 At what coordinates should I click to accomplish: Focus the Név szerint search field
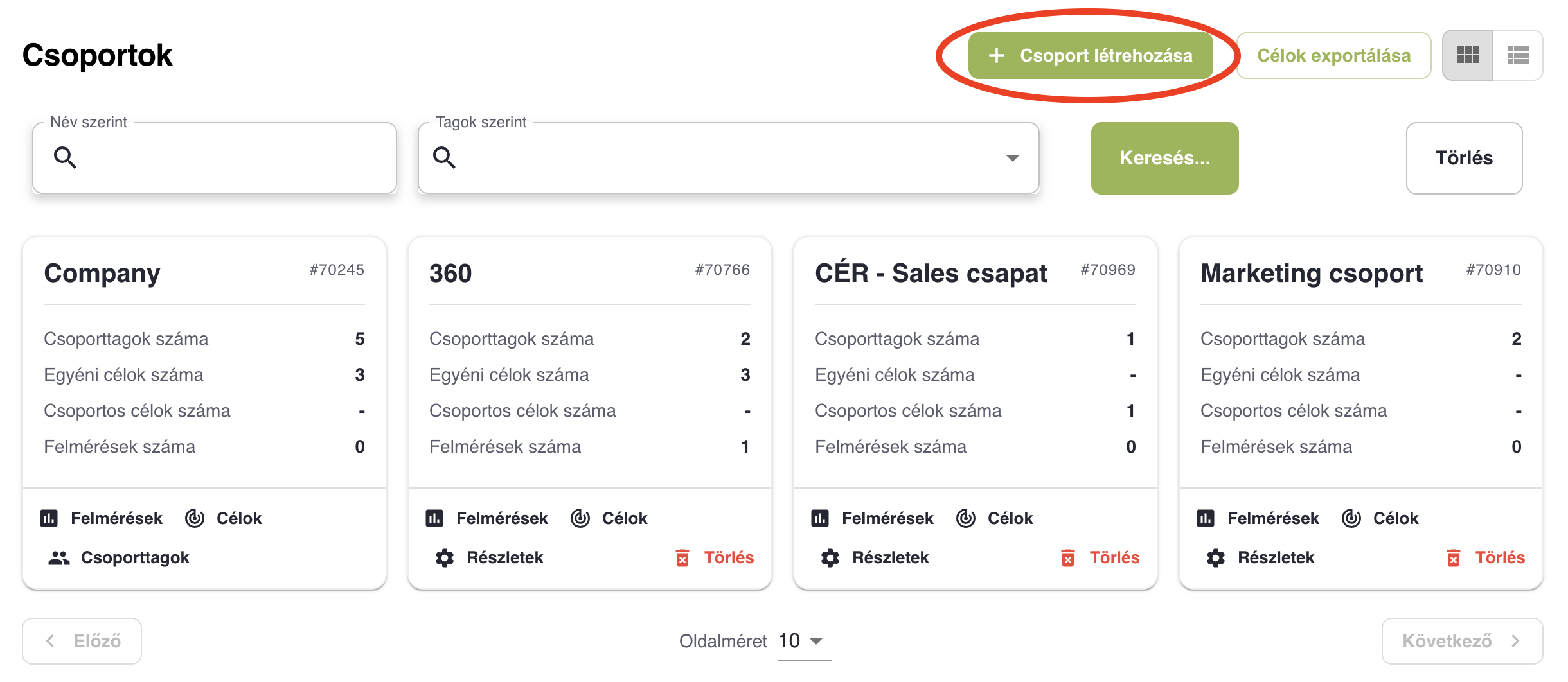pyautogui.click(x=215, y=158)
